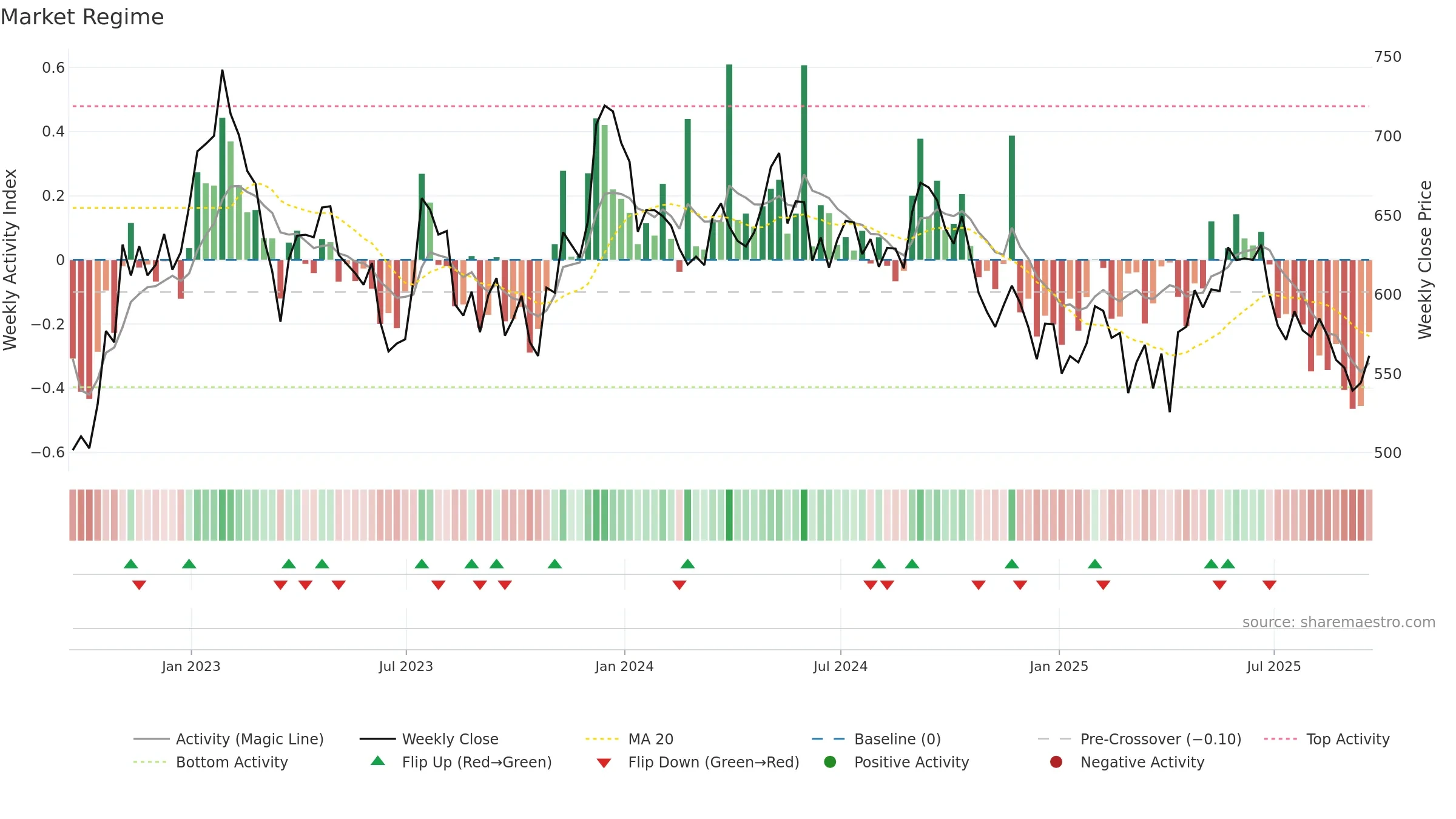Click the Weekly Activity Index axis title
The image size is (1456, 819).
[10, 260]
